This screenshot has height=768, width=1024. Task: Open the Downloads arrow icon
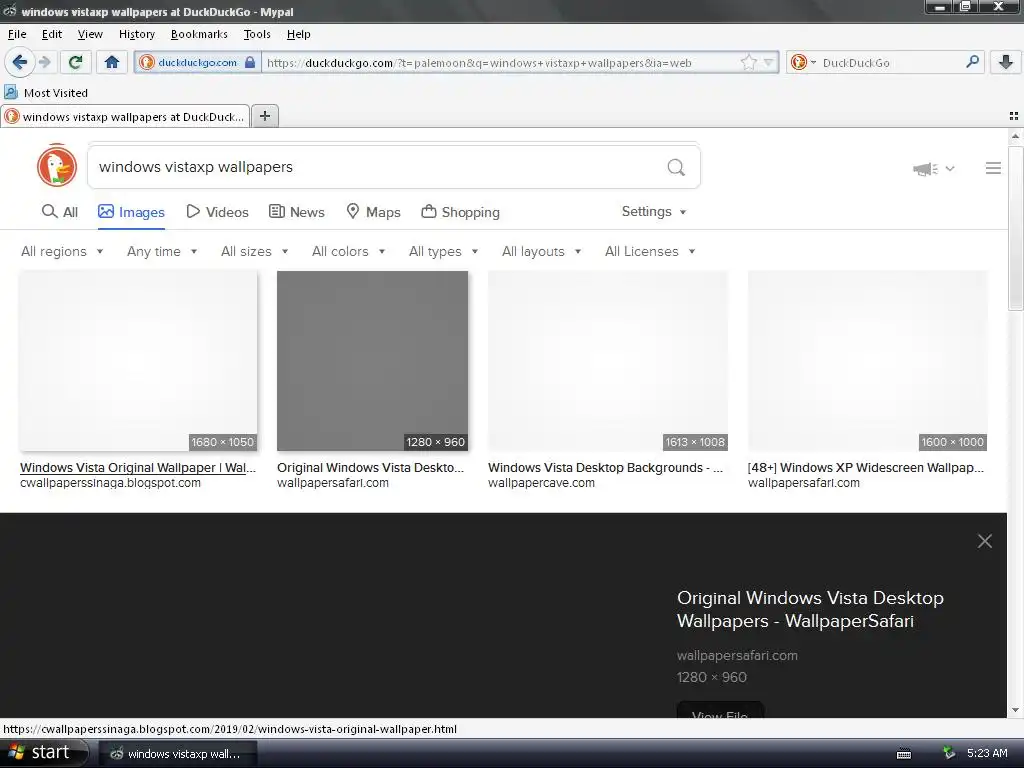1006,62
